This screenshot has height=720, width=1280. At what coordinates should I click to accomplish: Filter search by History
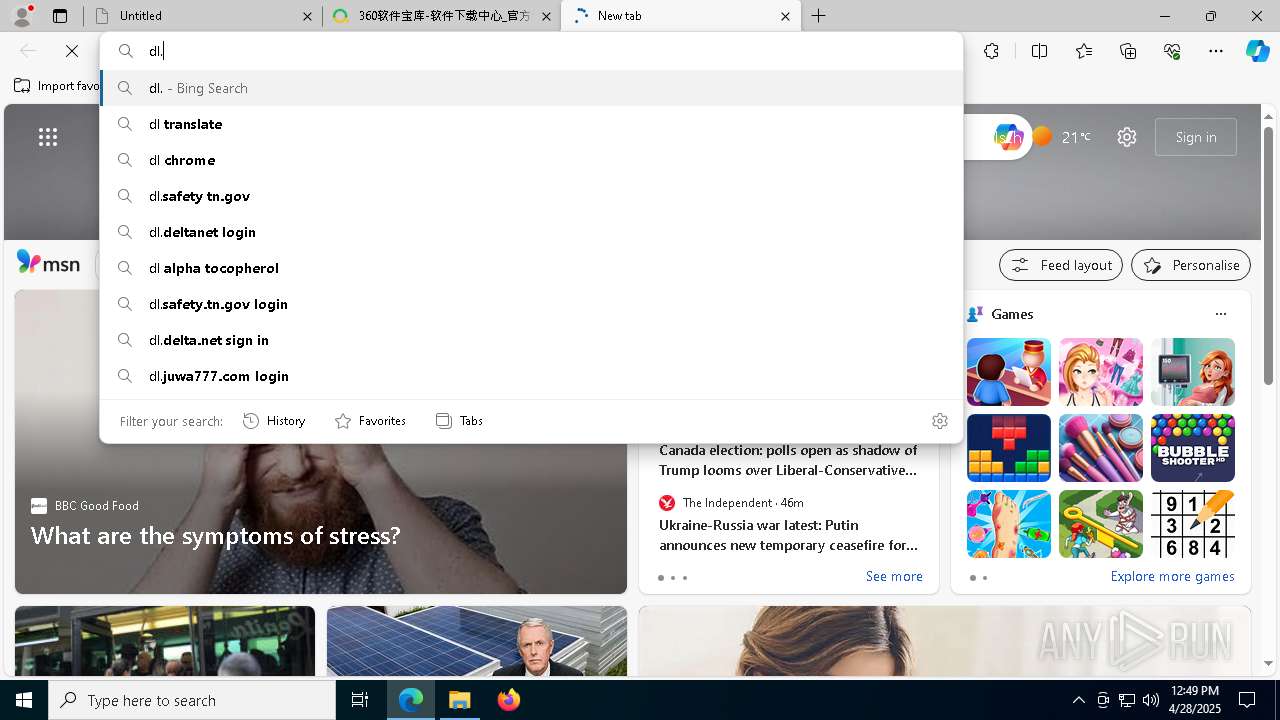click(274, 421)
